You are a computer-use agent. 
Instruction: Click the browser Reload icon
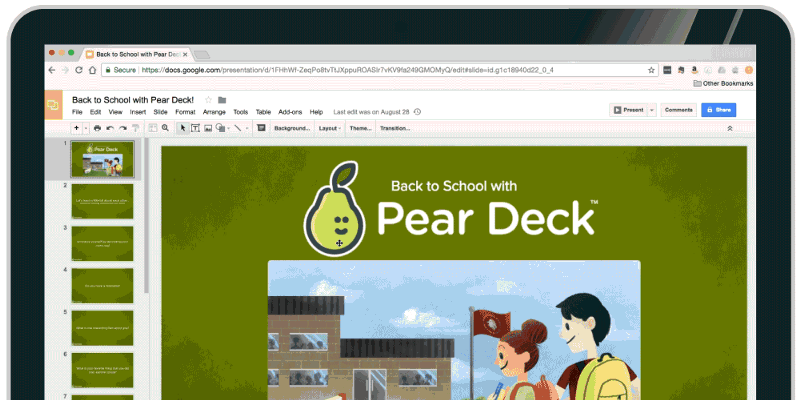pos(79,70)
